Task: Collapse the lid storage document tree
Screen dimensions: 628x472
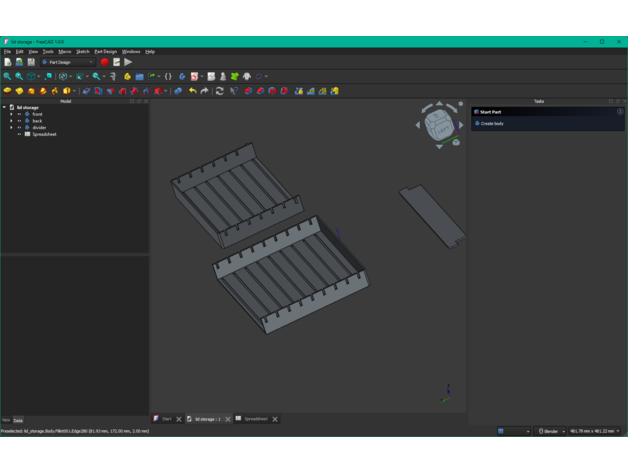Action: pos(4,107)
